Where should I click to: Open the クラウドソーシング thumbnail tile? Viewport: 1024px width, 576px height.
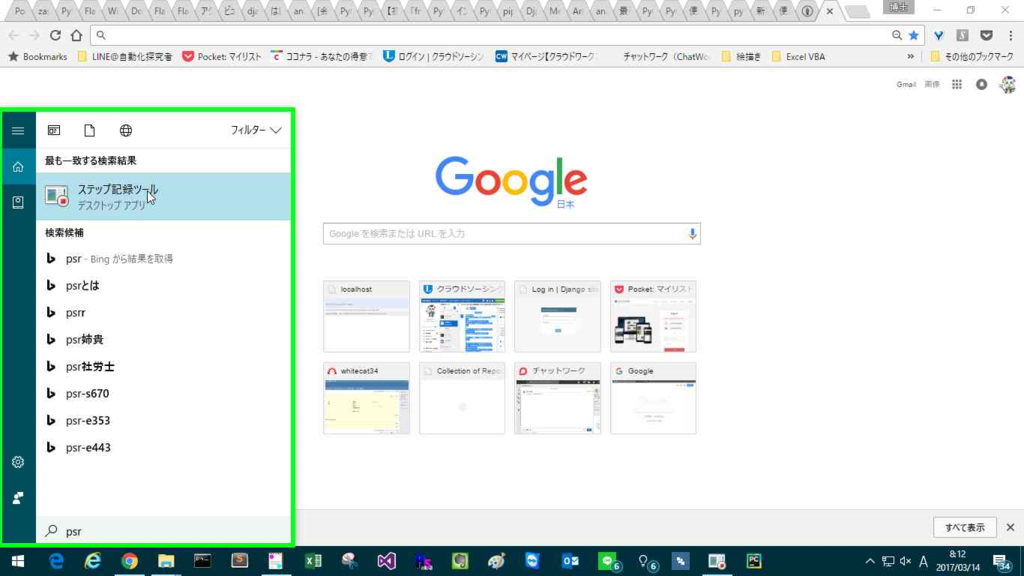(x=462, y=317)
